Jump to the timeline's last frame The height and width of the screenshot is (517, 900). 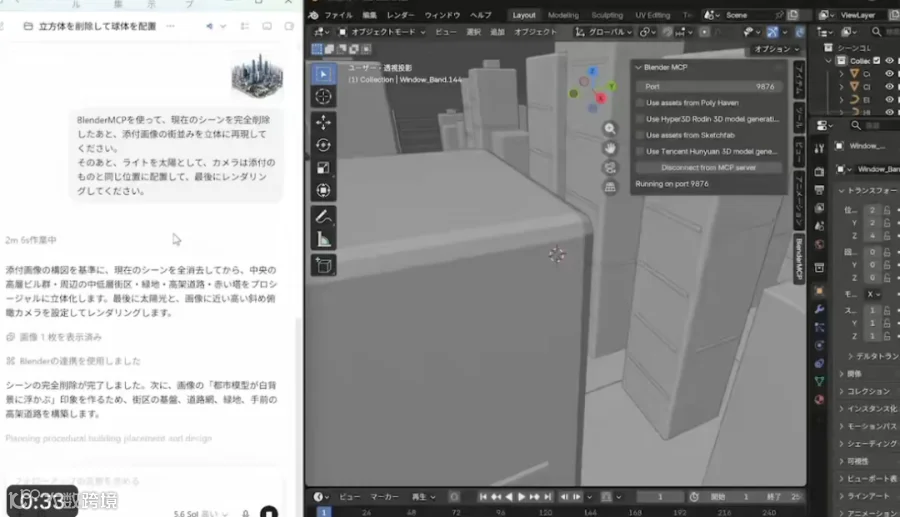(x=548, y=496)
